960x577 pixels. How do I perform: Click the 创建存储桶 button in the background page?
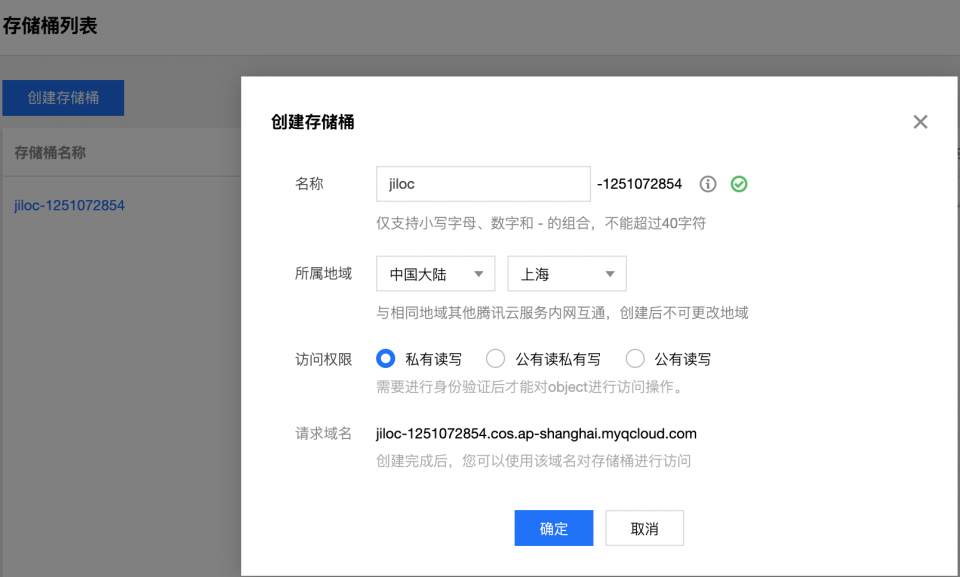coord(63,98)
